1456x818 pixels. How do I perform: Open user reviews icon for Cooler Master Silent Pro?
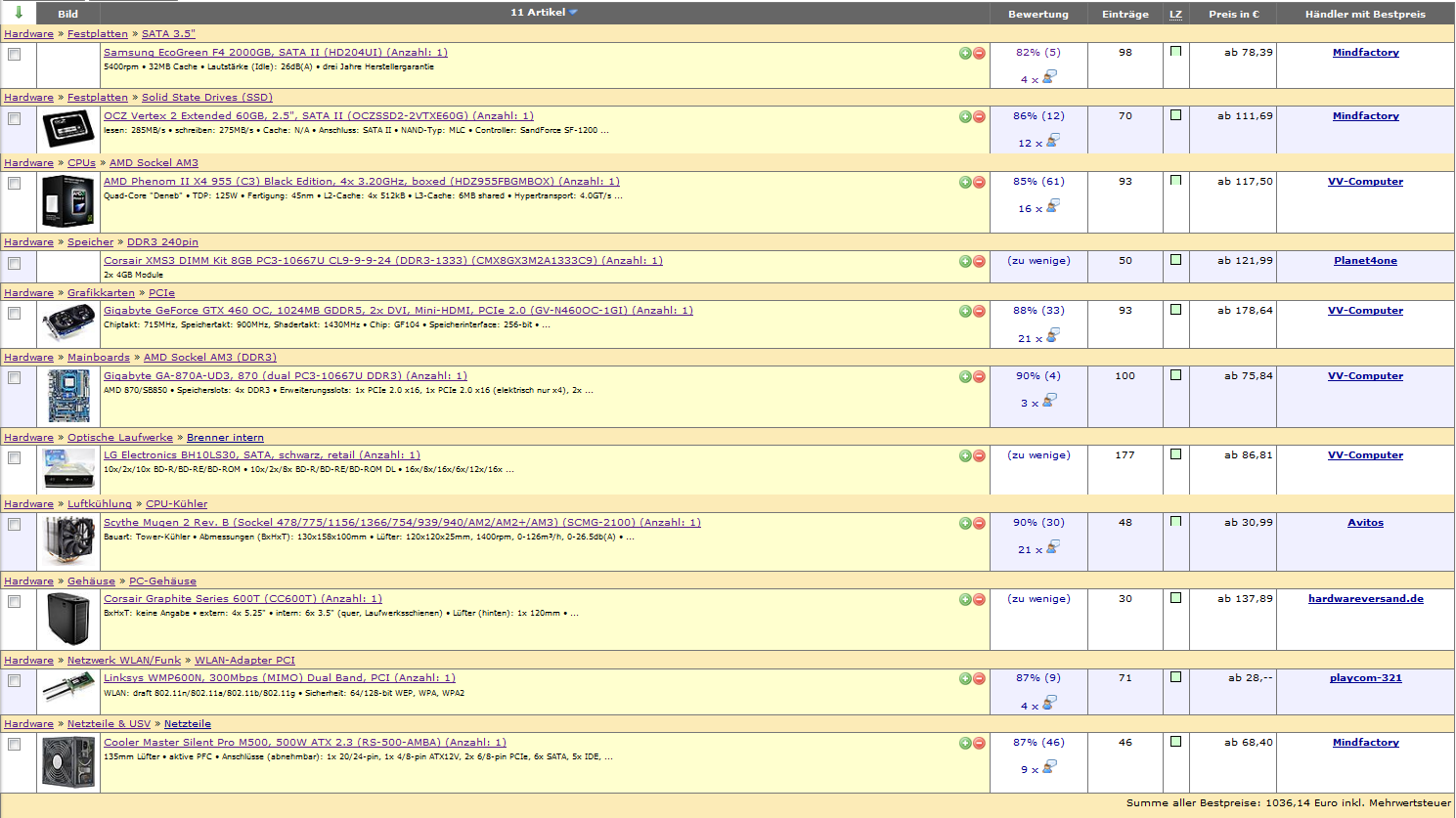click(x=1049, y=766)
